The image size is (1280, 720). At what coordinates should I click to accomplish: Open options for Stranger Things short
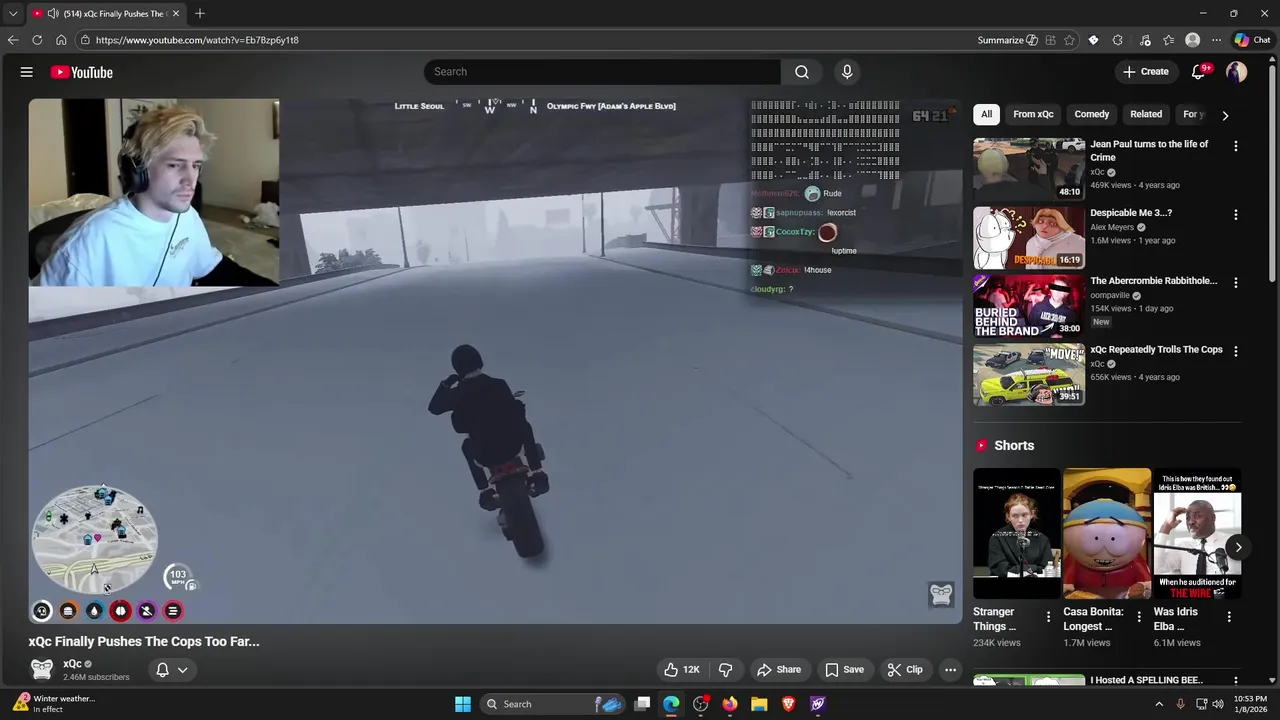pyautogui.click(x=1048, y=617)
